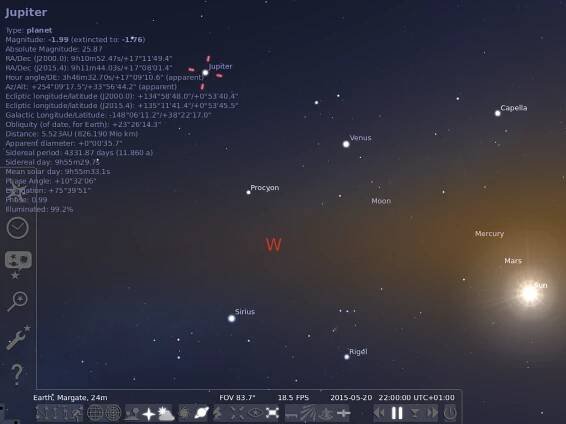566x424 pixels.
Task: Increase time speed with fast-forward
Action: pyautogui.click(x=432, y=413)
